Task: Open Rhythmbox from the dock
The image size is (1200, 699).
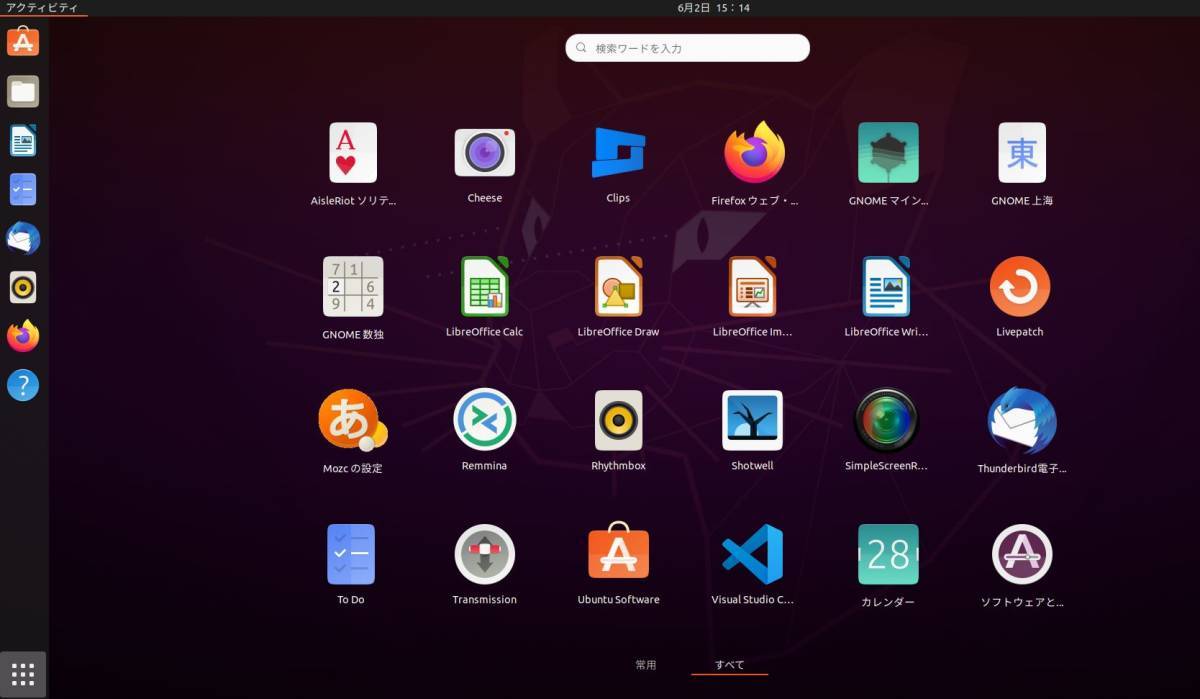Action: (23, 287)
